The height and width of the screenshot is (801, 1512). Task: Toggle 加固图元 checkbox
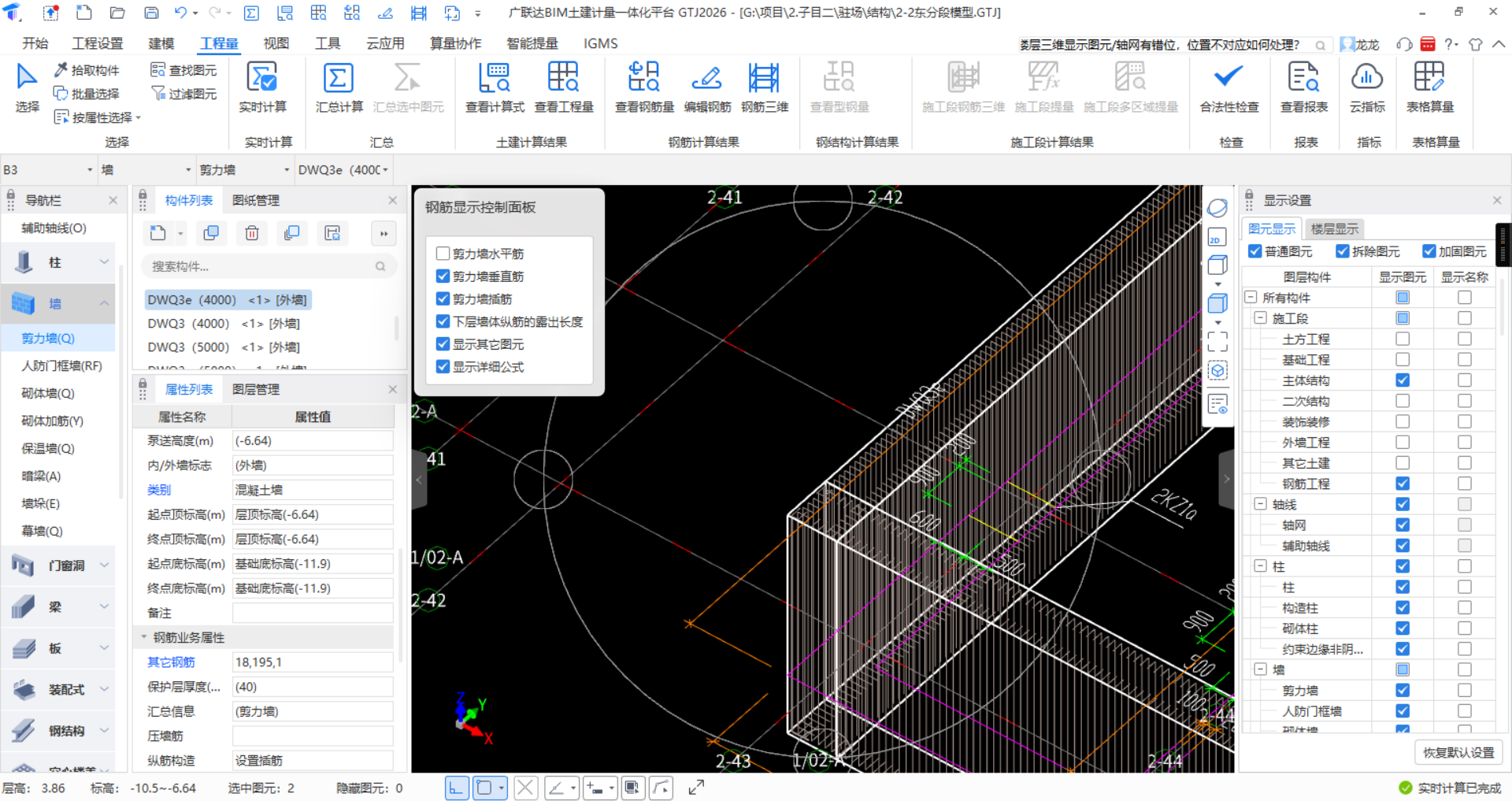point(1429,251)
